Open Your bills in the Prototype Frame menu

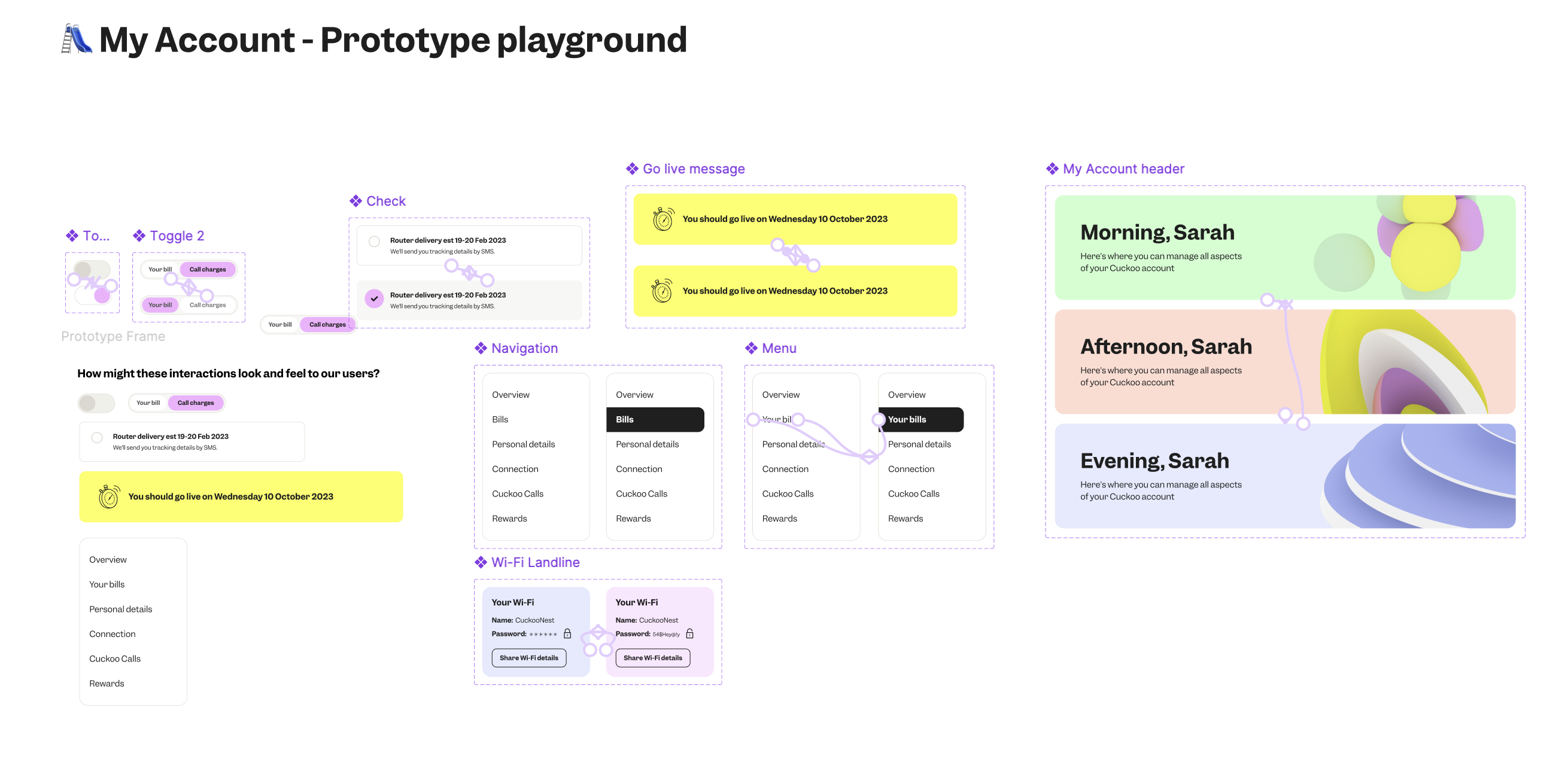click(107, 584)
